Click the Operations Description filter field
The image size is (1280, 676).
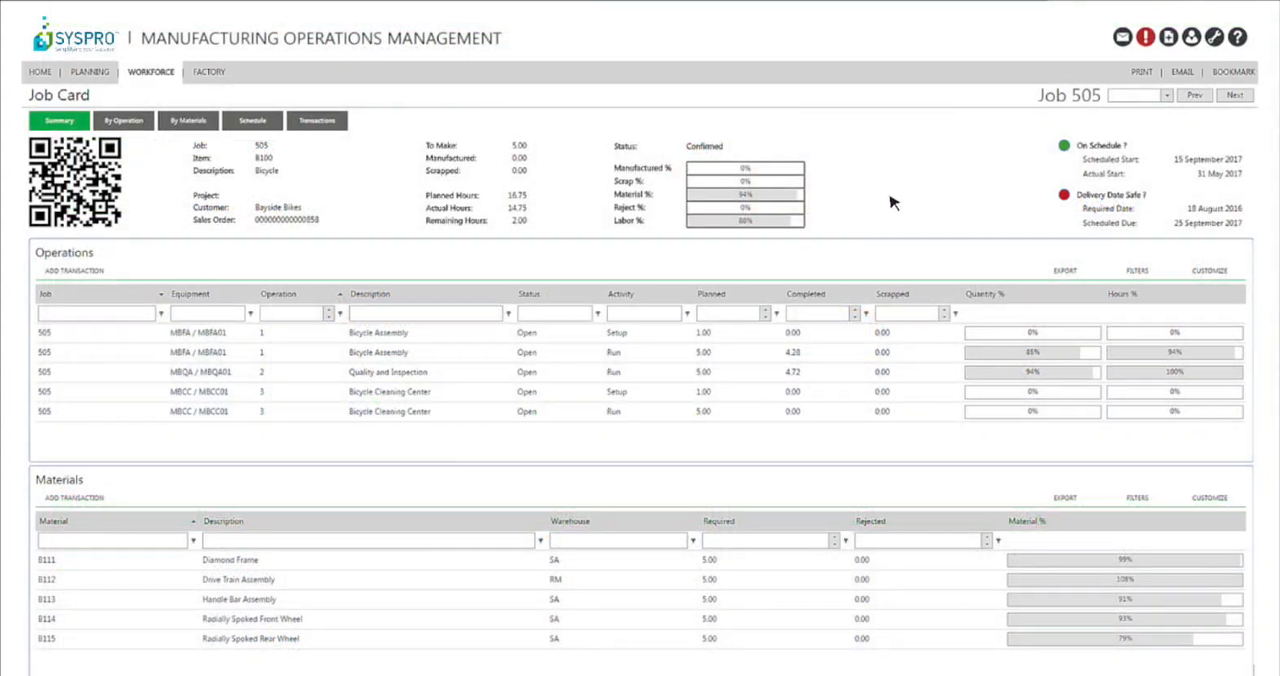(425, 314)
